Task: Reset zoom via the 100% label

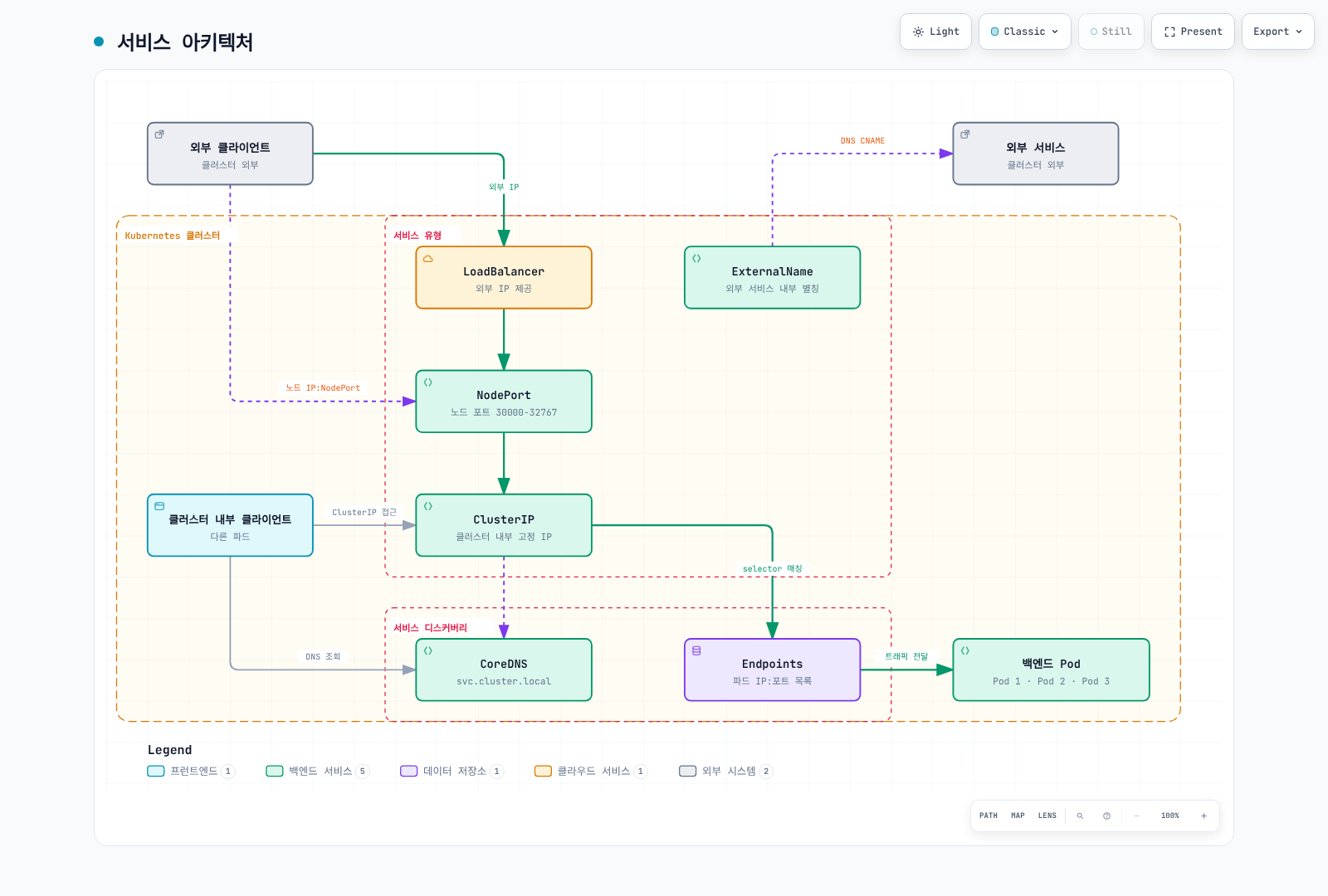Action: pyautogui.click(x=1170, y=816)
